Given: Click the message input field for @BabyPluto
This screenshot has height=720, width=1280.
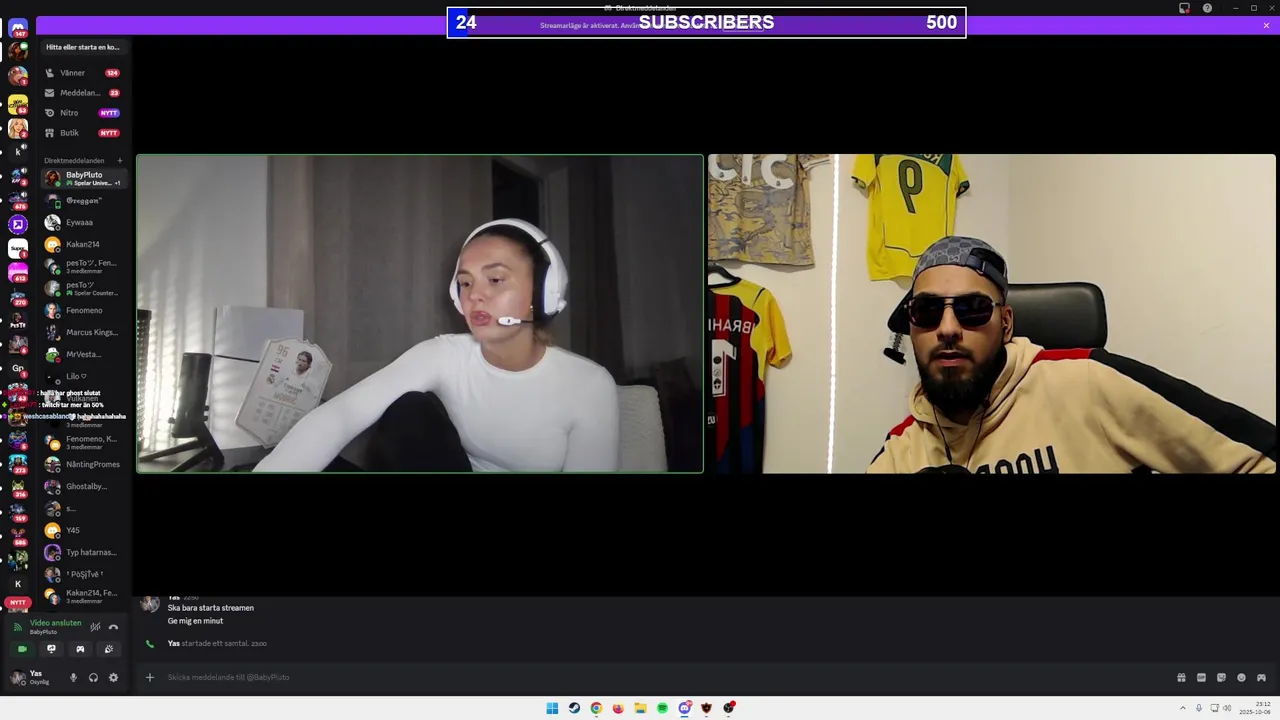Looking at the screenshot, I should (x=660, y=677).
